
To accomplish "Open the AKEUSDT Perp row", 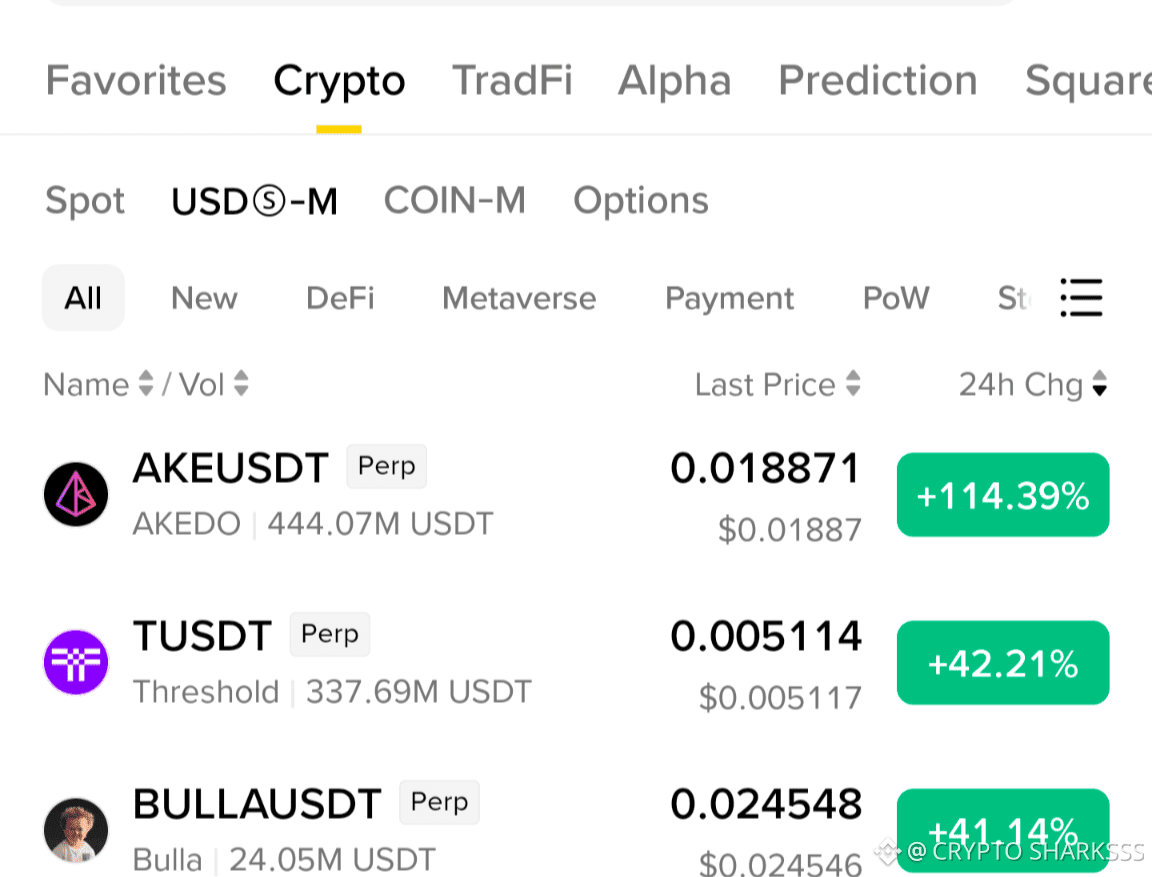I will [576, 495].
